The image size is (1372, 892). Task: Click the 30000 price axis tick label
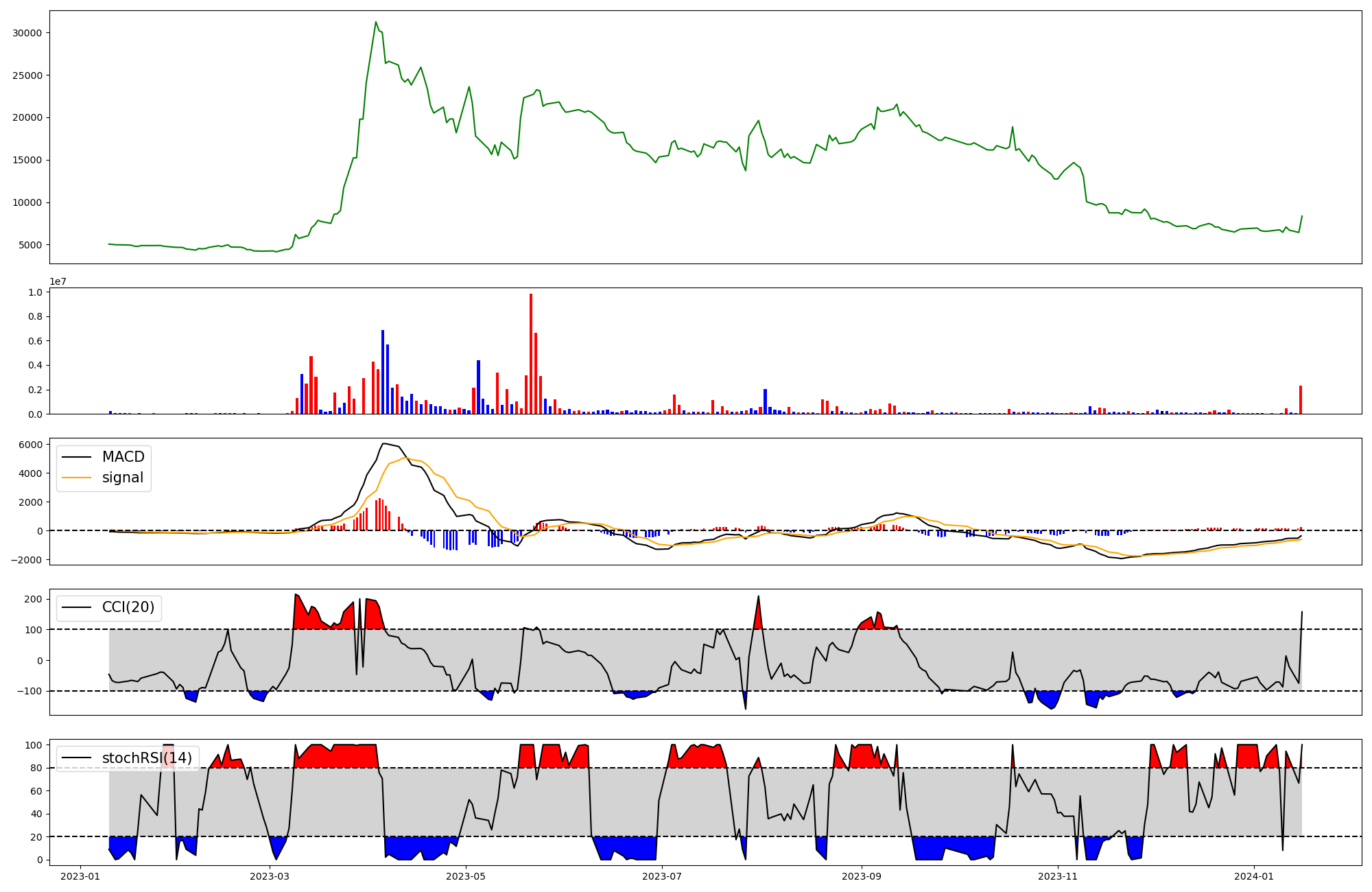click(27, 33)
